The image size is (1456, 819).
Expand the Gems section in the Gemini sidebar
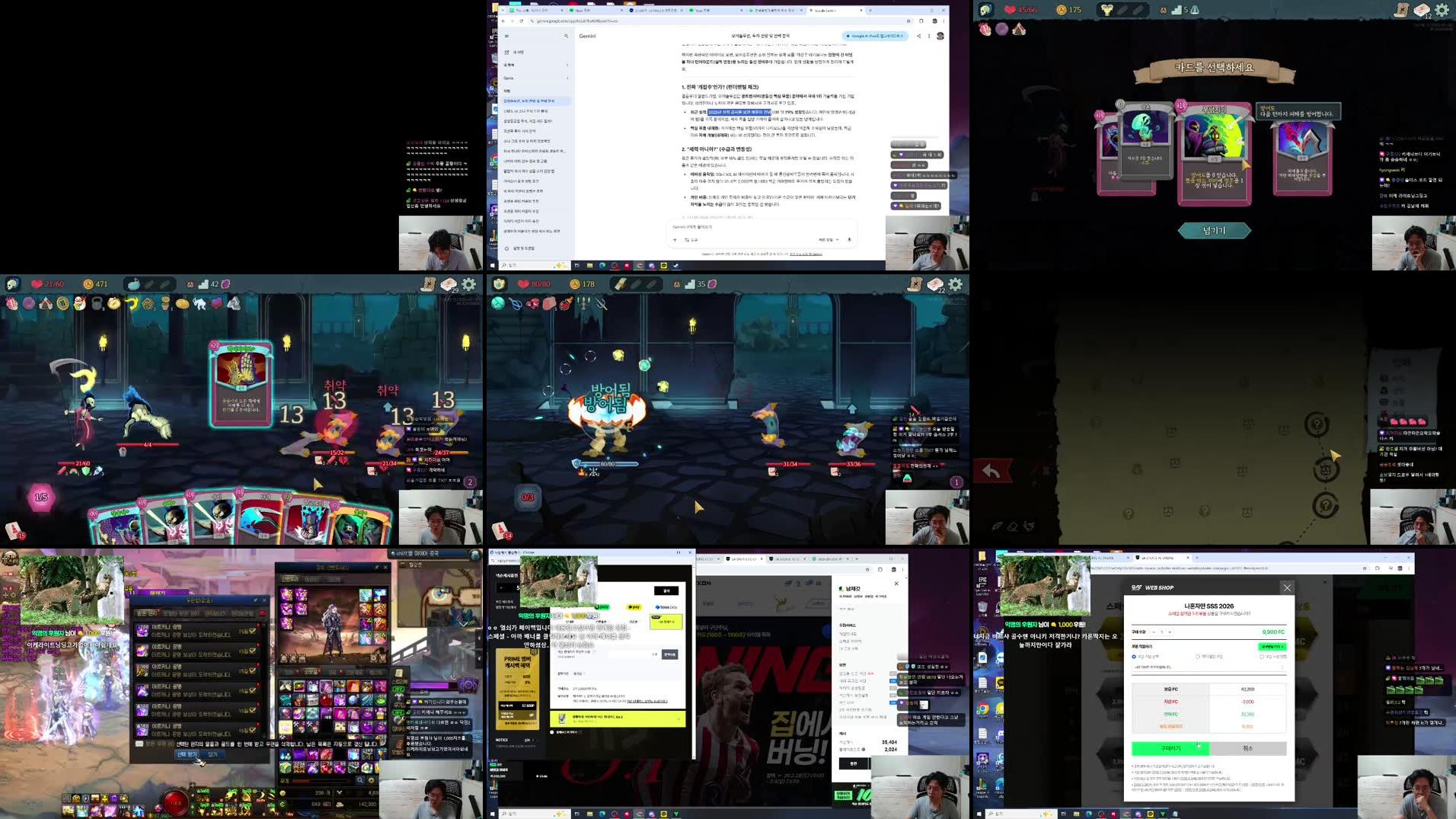(567, 78)
